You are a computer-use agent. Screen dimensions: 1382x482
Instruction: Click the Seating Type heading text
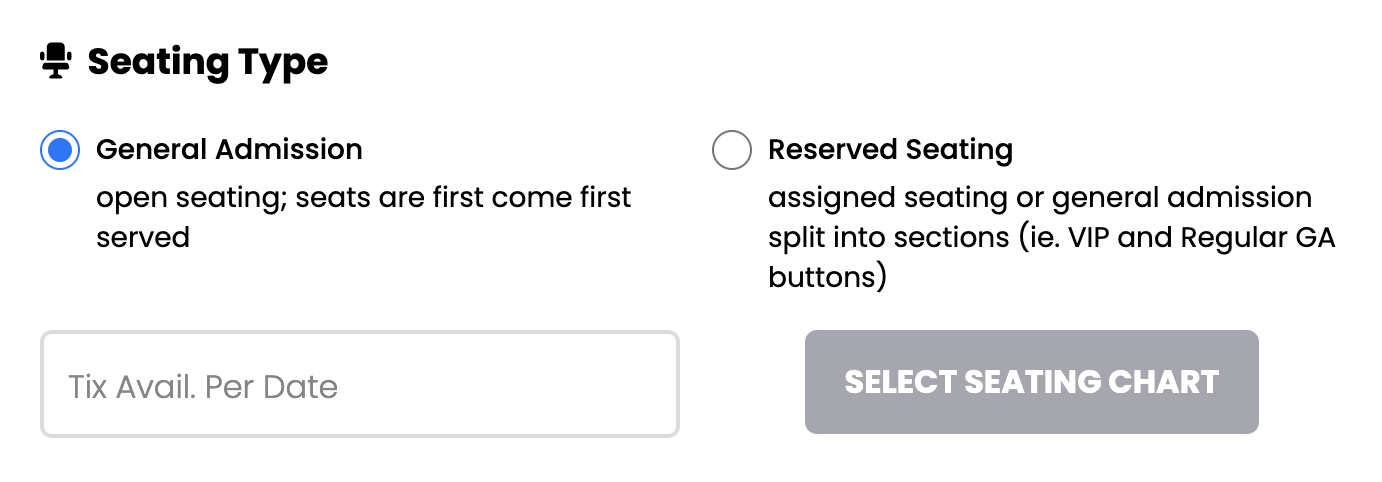coord(208,62)
